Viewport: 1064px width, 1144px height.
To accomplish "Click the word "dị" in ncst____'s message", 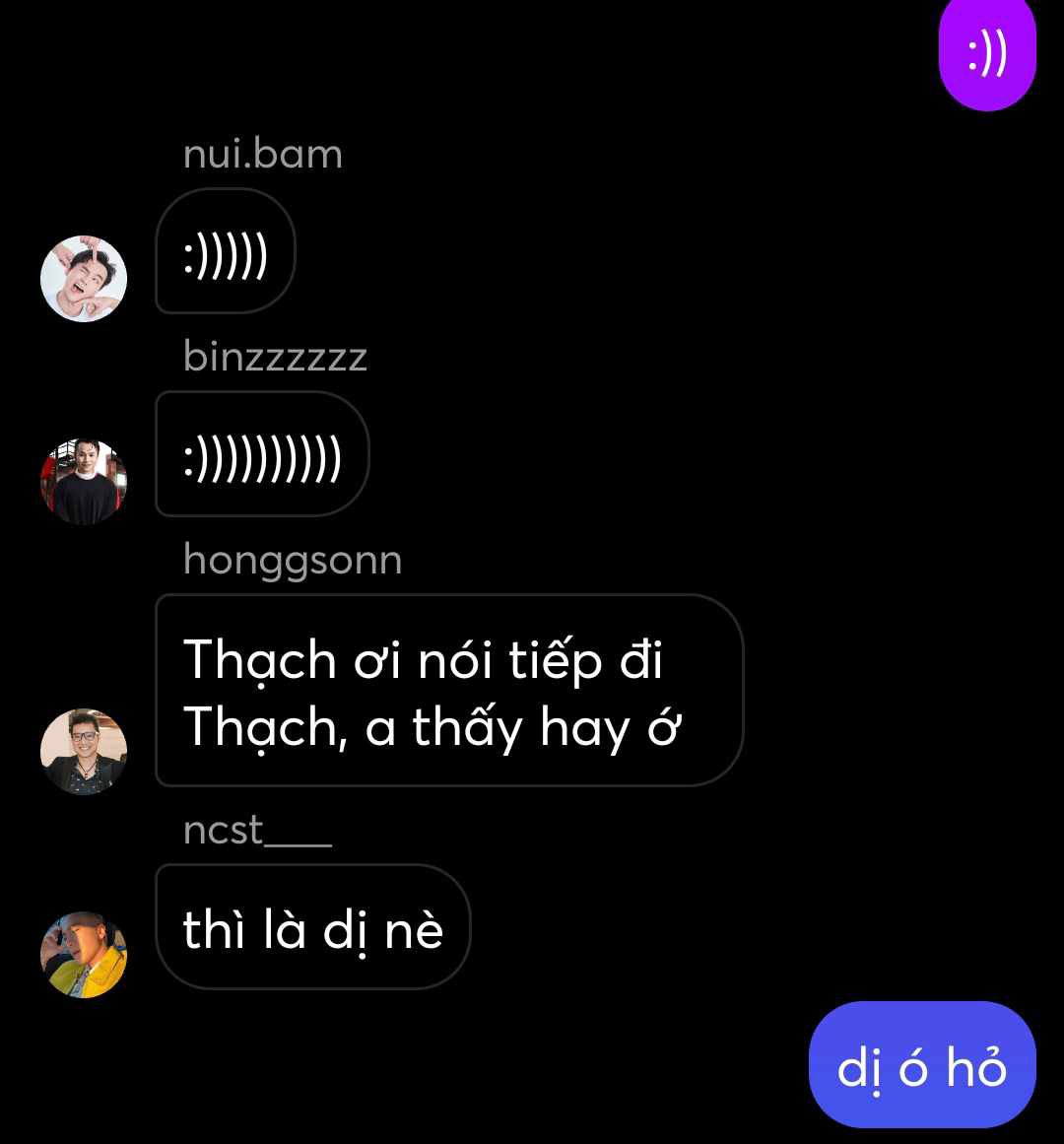I will coord(345,931).
